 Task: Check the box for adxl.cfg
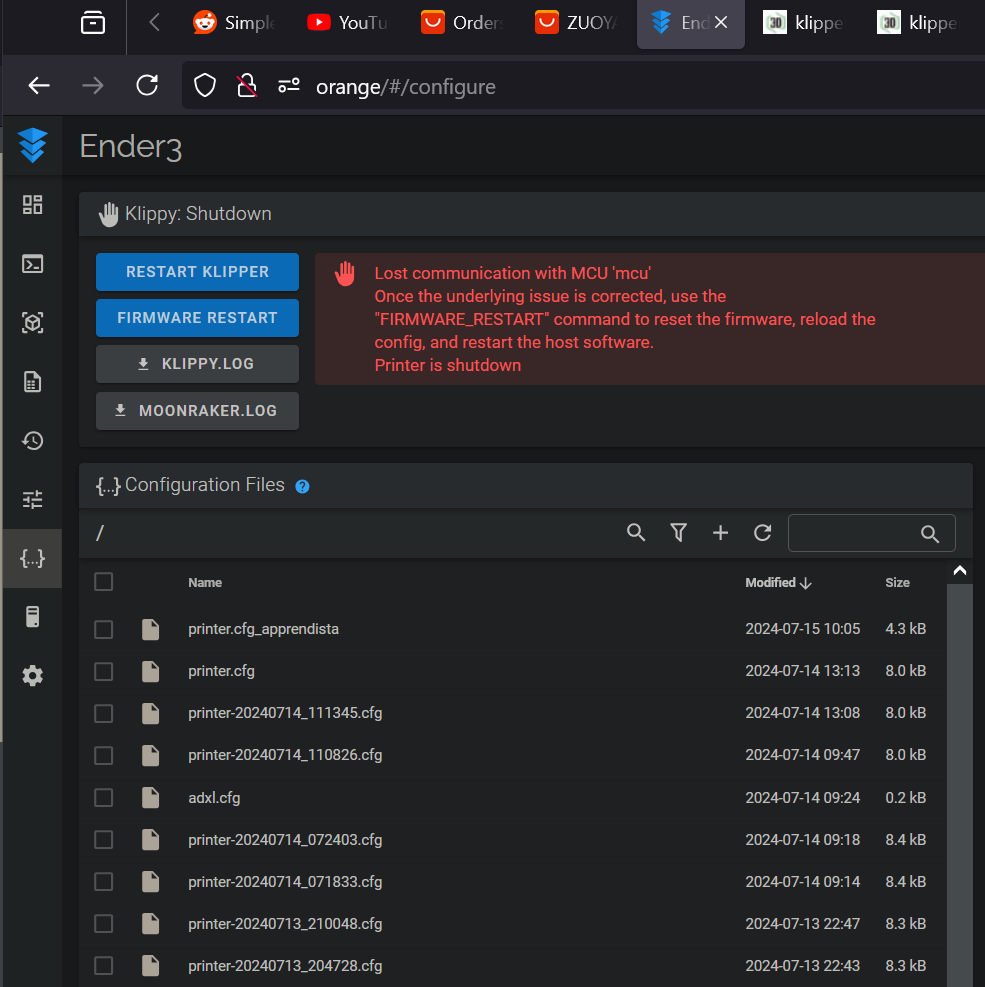[x=103, y=798]
